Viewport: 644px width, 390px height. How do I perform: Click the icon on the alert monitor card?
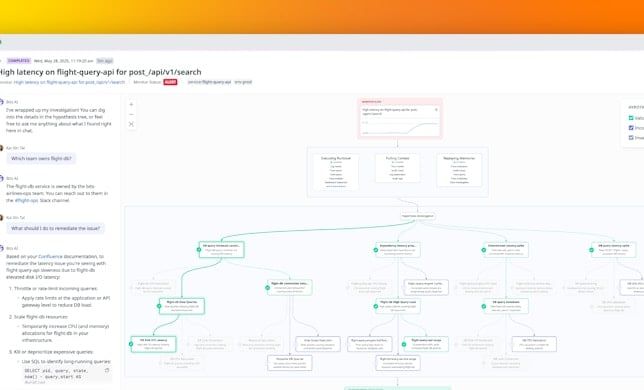[x=436, y=110]
